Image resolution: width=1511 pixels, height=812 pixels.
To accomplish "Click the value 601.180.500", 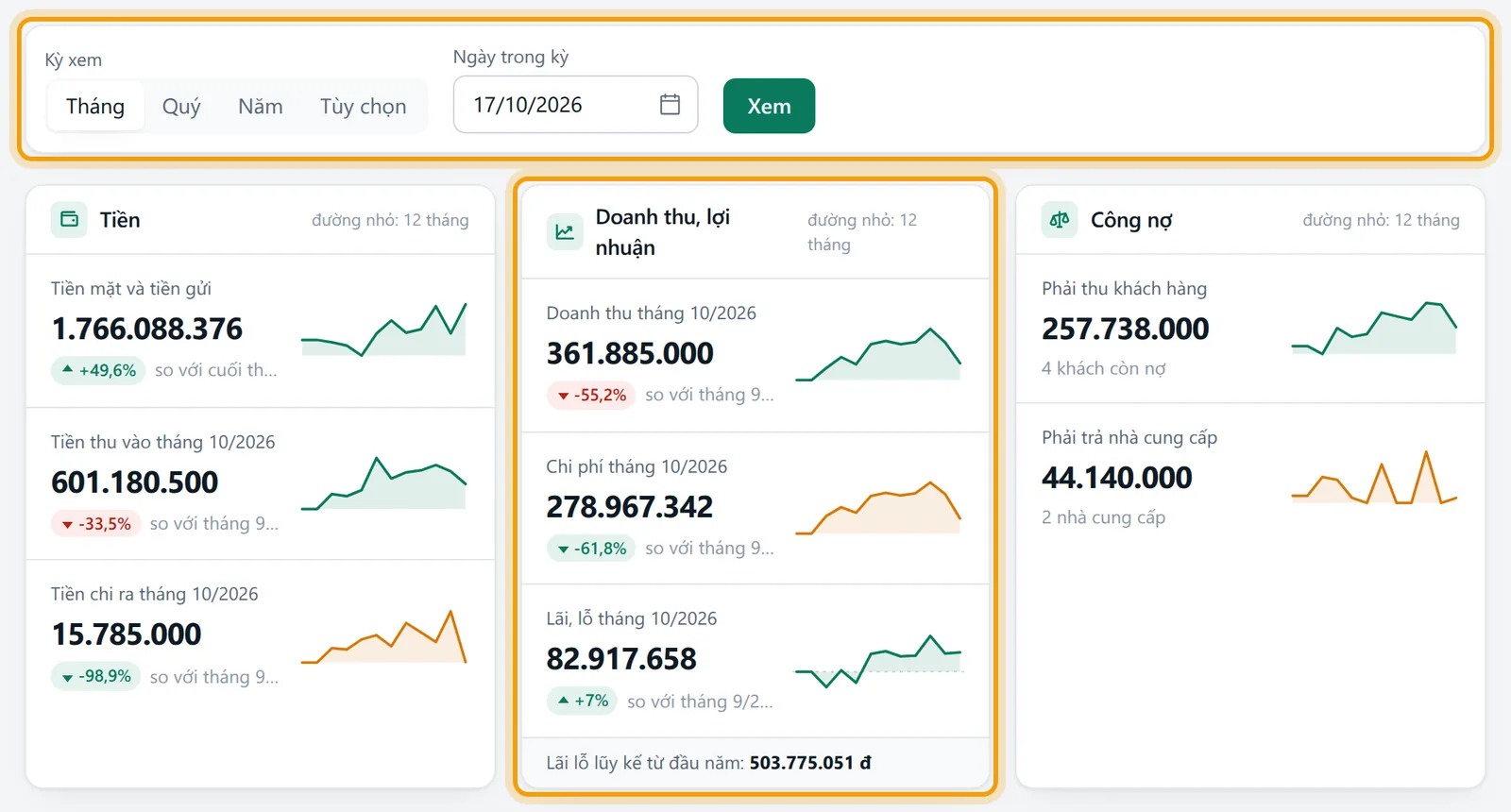I will (x=135, y=482).
